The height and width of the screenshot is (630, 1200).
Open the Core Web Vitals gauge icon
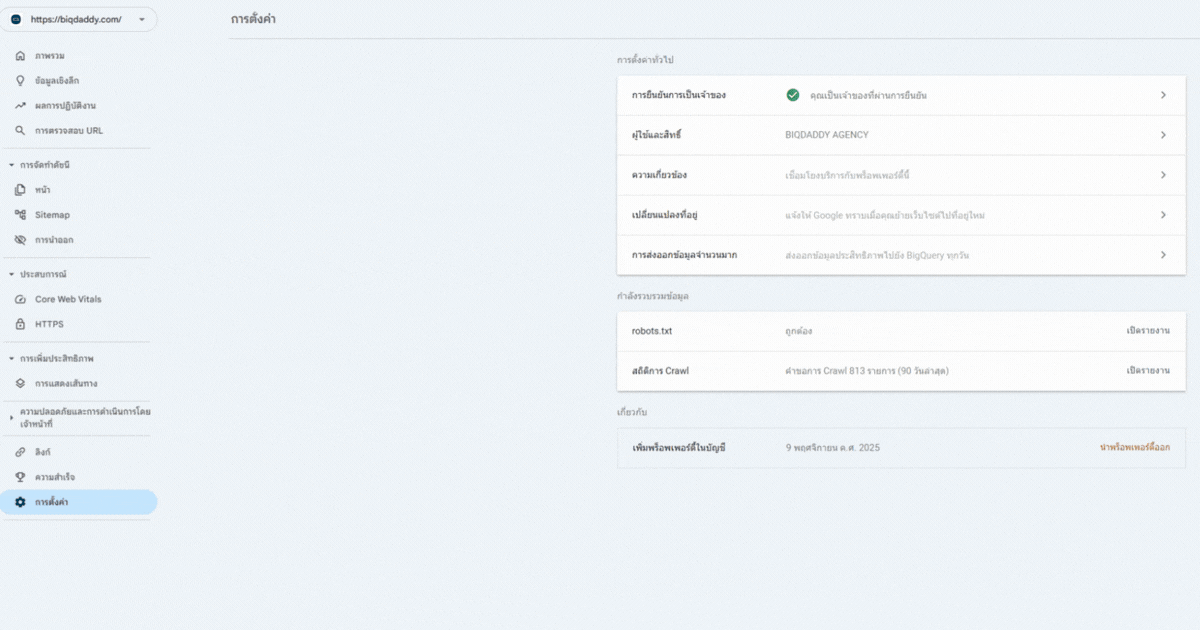coord(20,299)
